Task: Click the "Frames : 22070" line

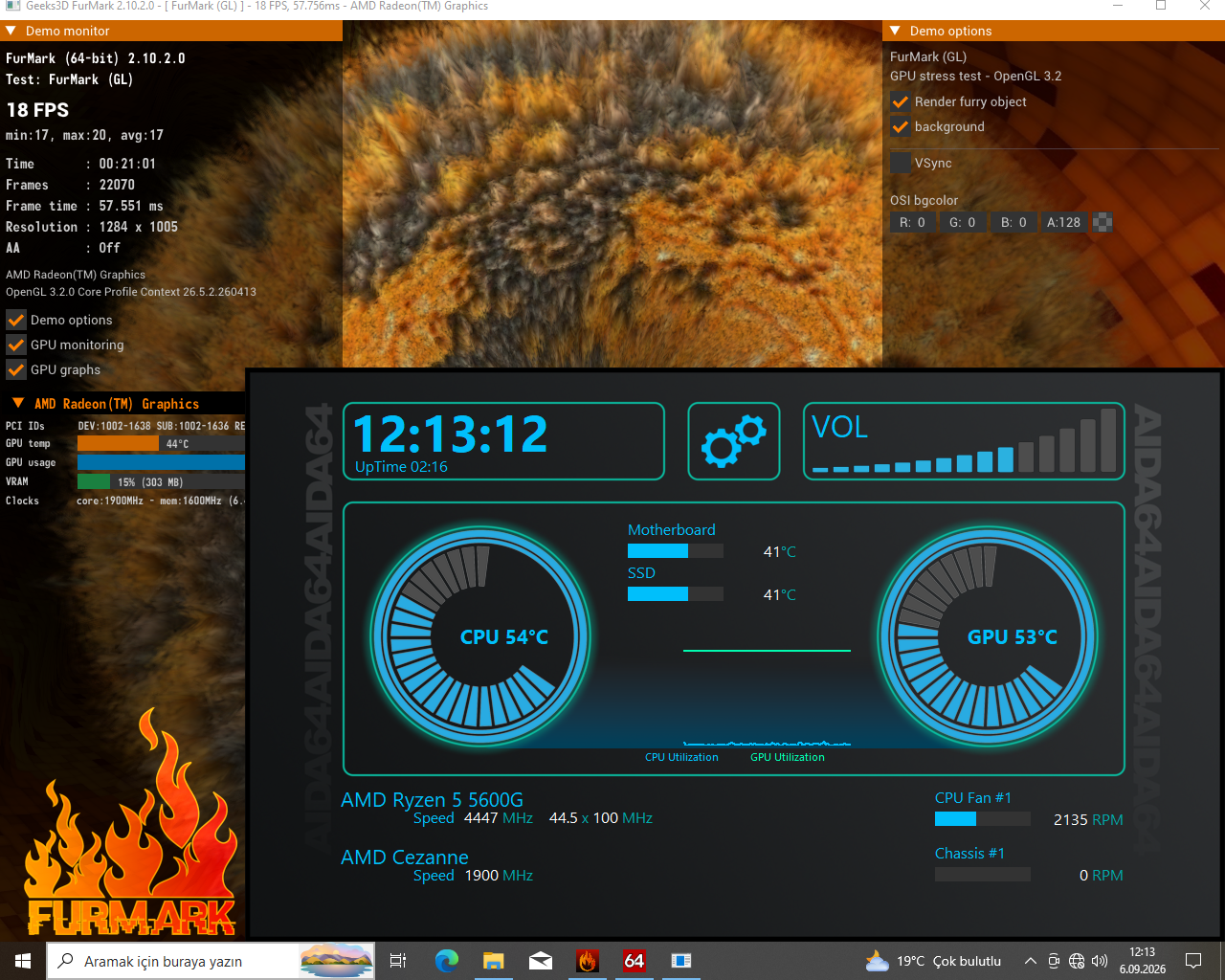Action: [70, 185]
